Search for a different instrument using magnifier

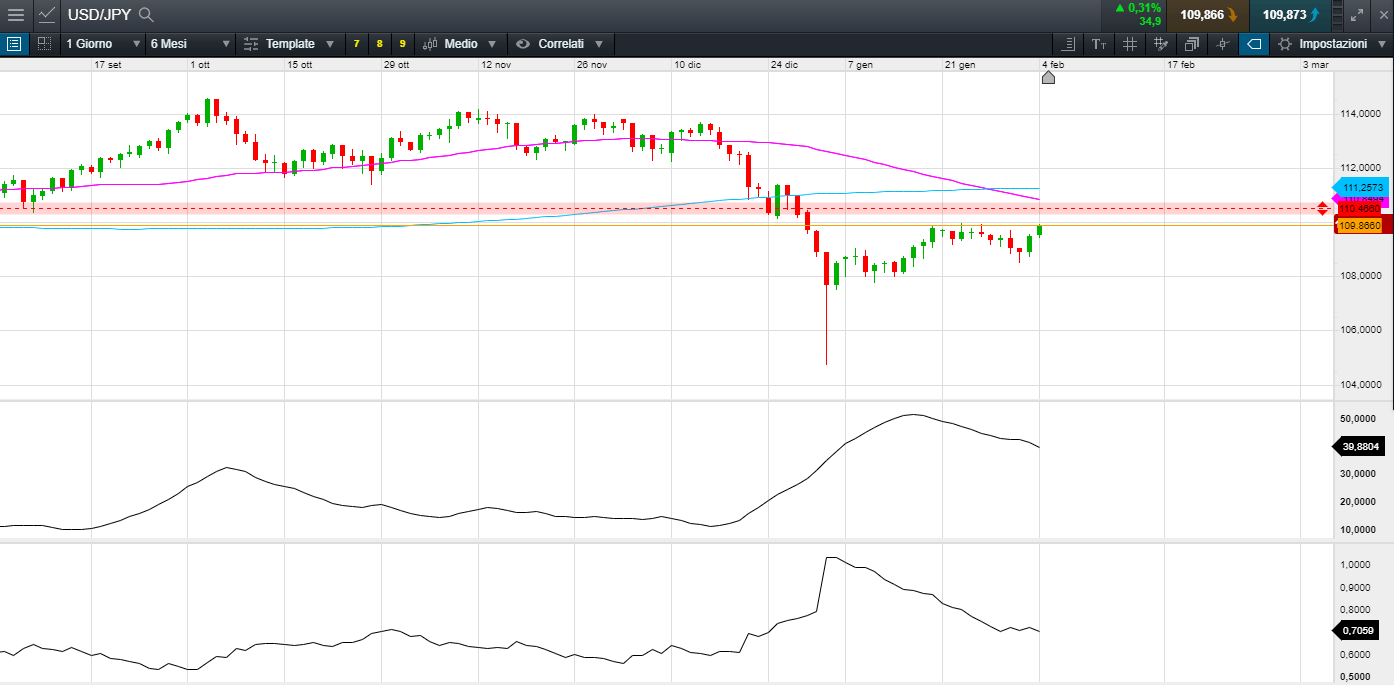tap(146, 15)
